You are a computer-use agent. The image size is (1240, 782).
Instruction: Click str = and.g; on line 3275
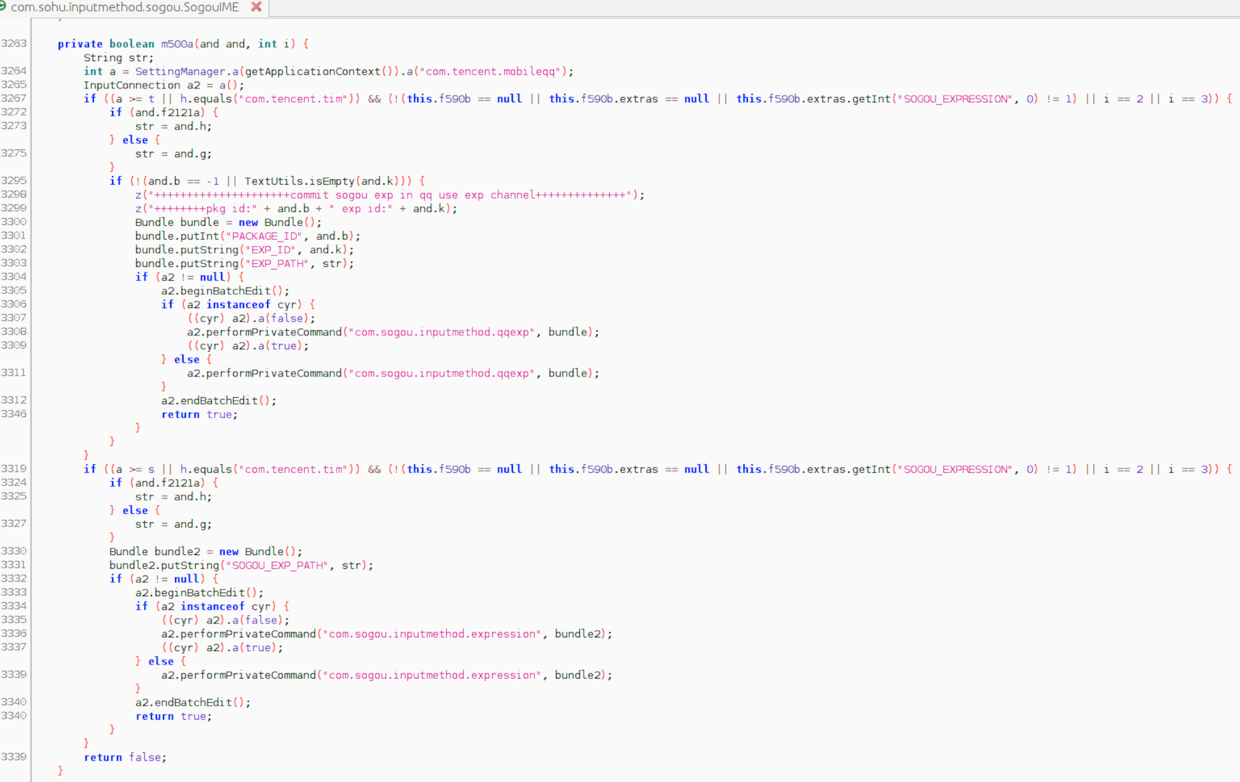(174, 154)
